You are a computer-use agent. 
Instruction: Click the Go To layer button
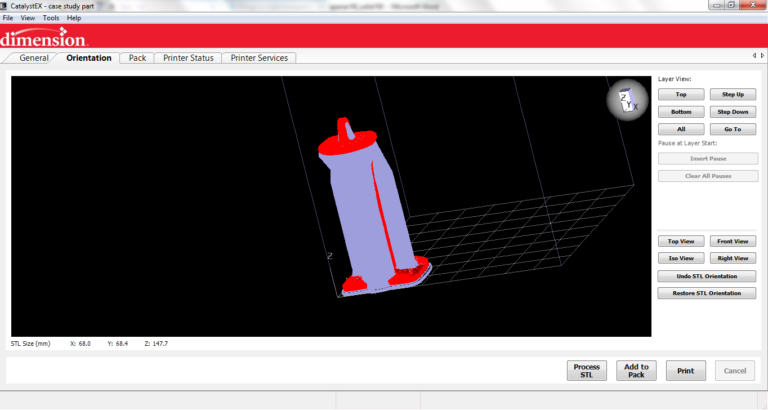[x=733, y=129]
